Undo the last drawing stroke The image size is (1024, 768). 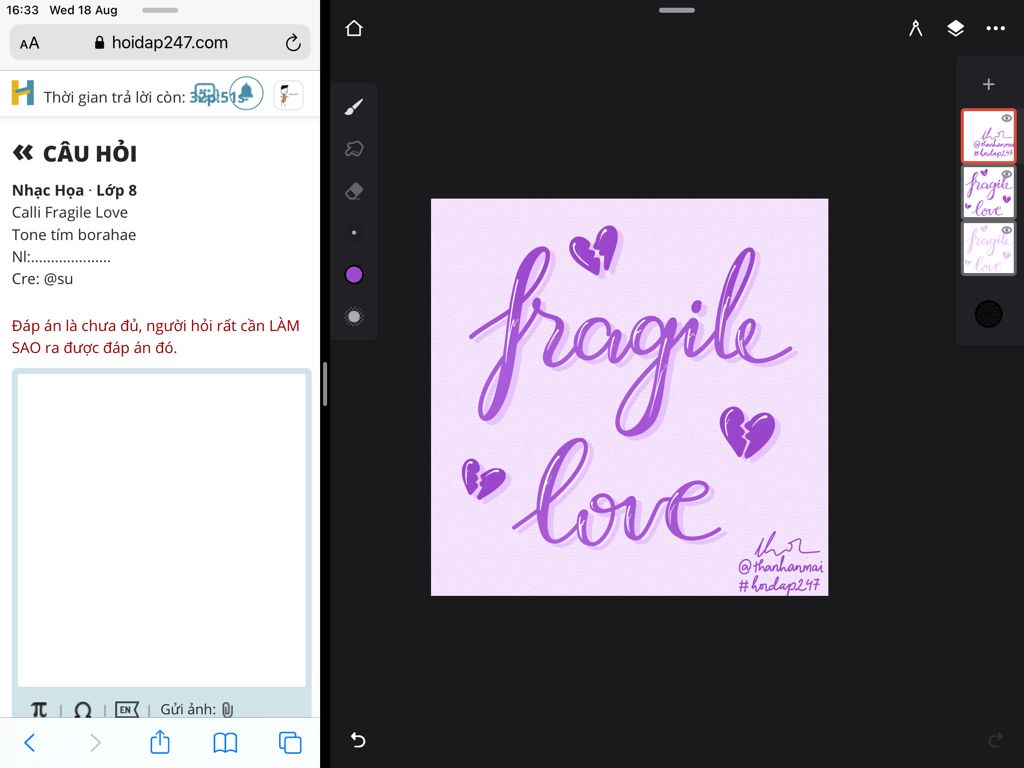tap(358, 739)
